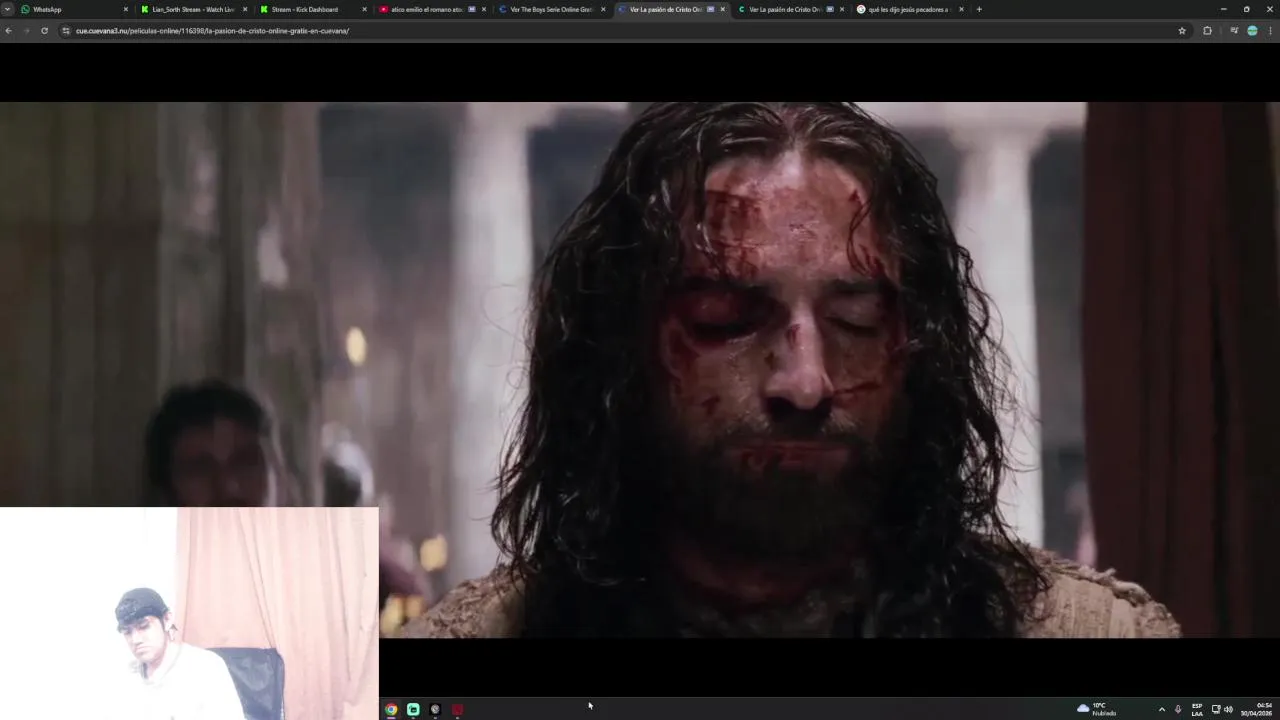
Task: Go back to previous page
Action: 8,31
